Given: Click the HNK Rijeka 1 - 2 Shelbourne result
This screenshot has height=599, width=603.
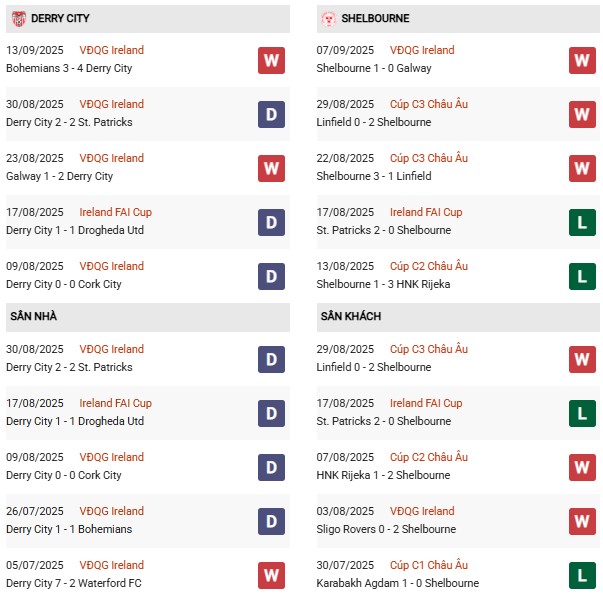Looking at the screenshot, I should point(383,475).
